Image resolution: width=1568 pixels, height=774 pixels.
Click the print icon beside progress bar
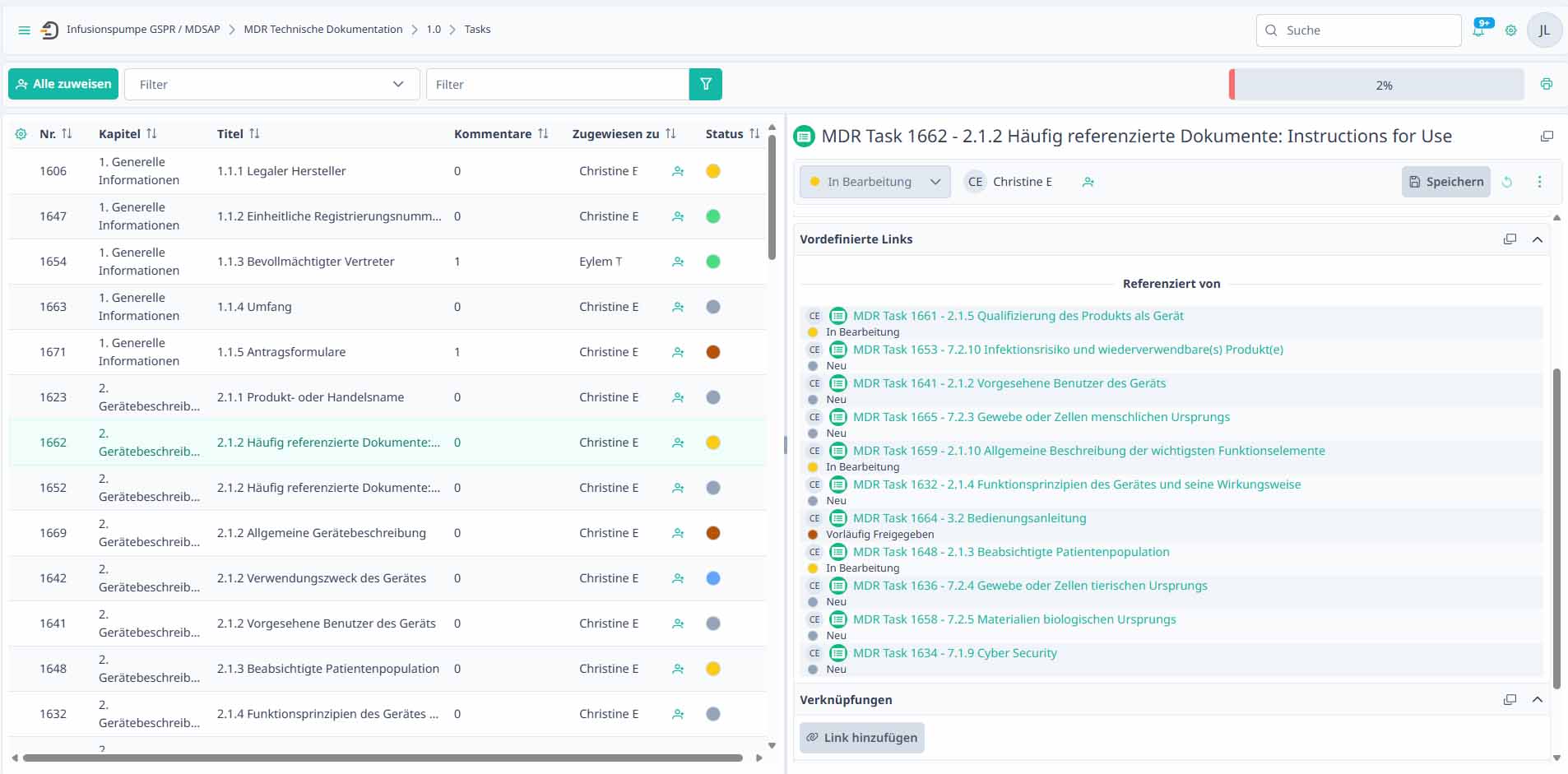pos(1547,84)
